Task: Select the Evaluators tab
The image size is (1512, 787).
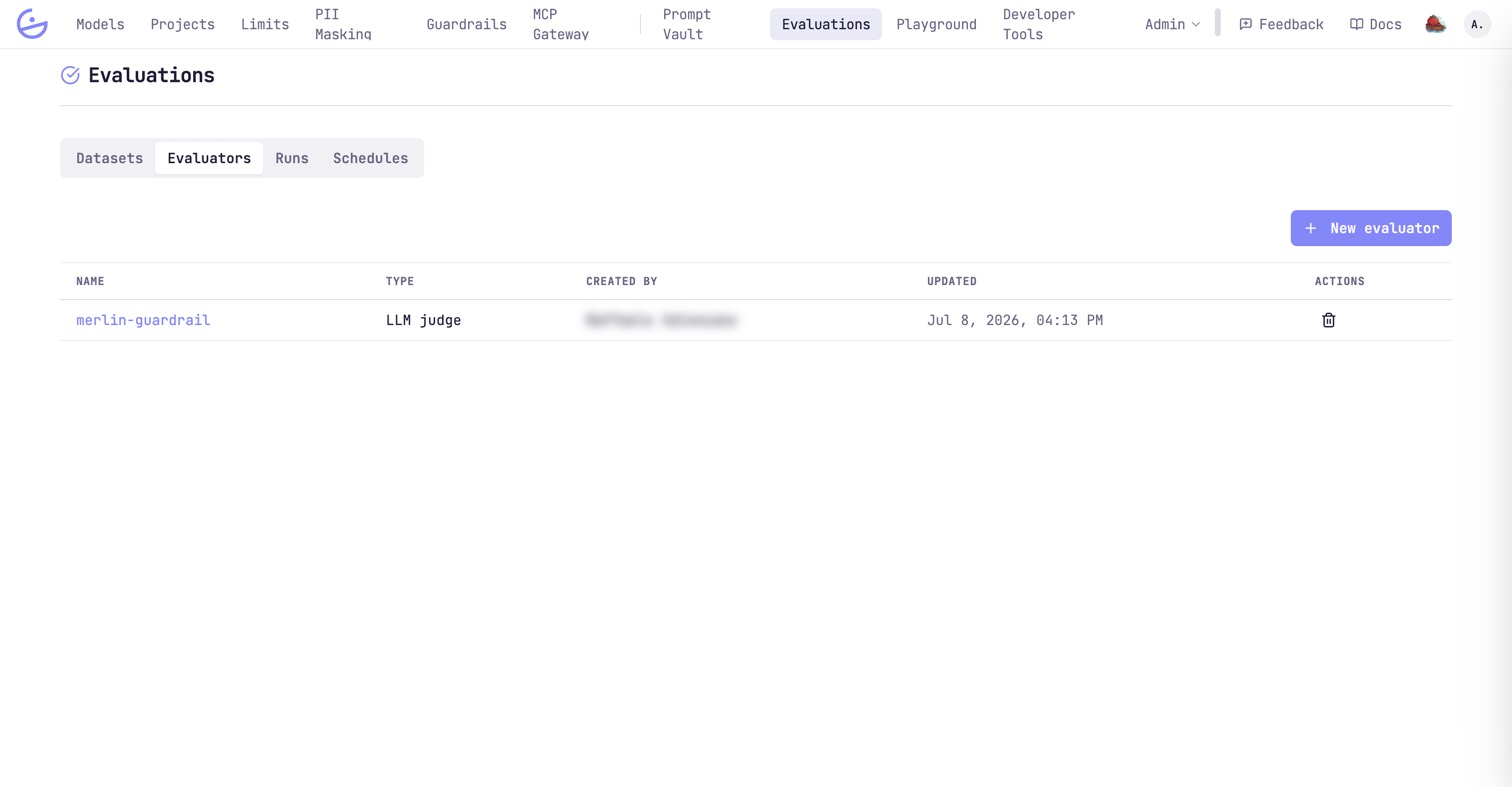Action: [x=209, y=158]
